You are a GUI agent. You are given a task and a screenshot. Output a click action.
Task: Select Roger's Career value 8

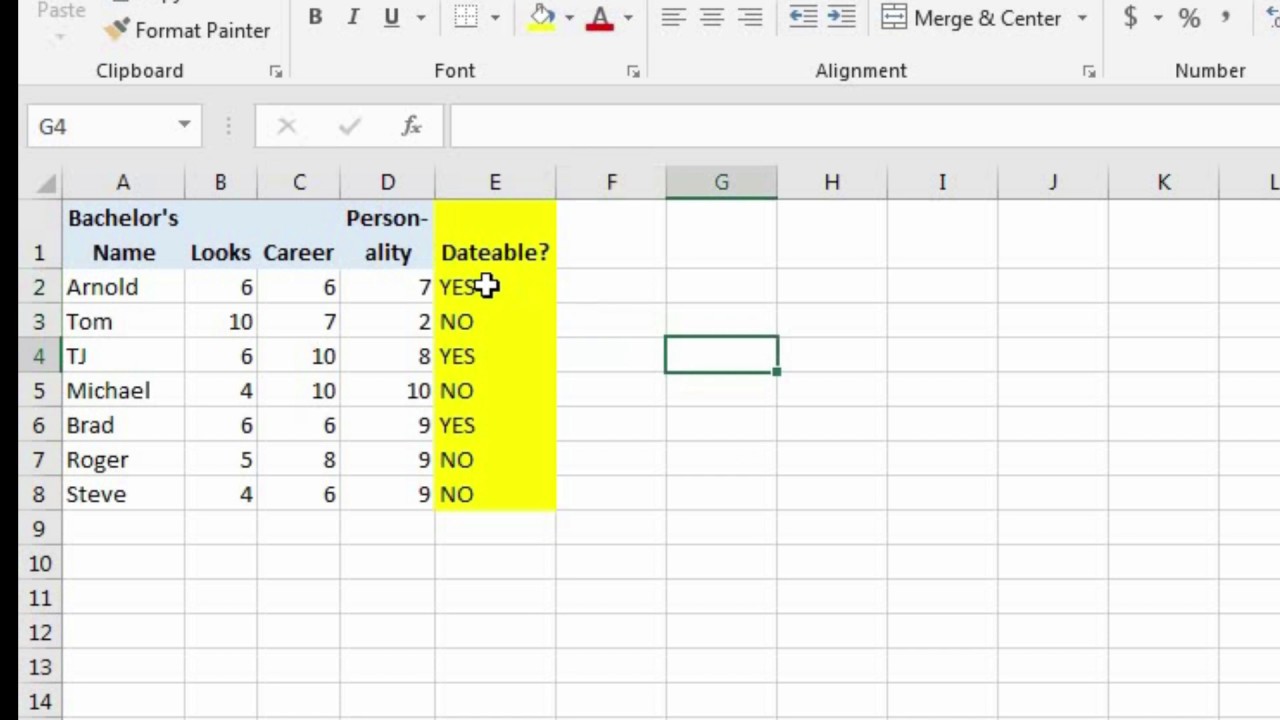pyautogui.click(x=298, y=460)
